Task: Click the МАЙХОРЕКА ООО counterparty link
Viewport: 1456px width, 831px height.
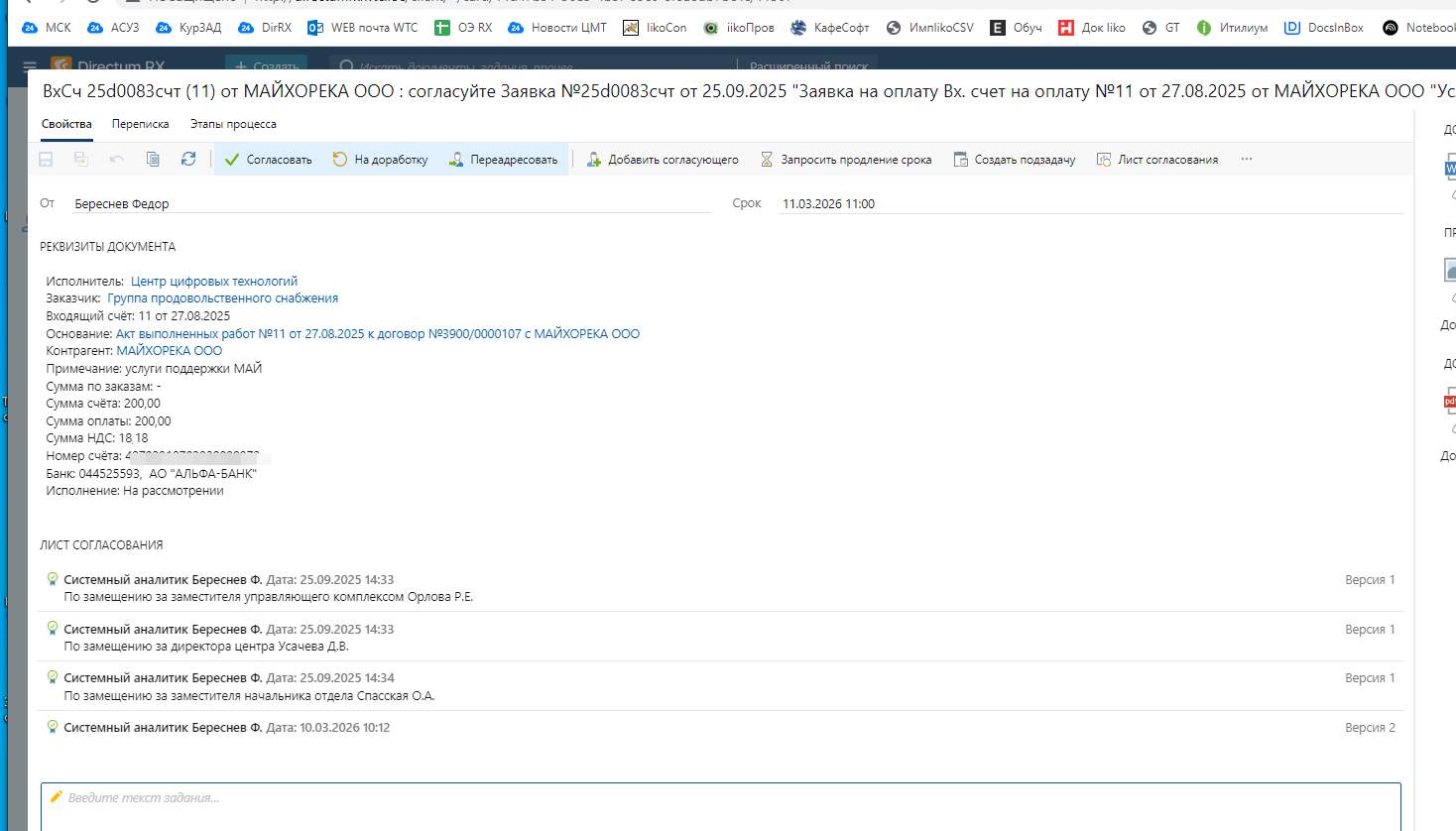Action: (x=169, y=351)
